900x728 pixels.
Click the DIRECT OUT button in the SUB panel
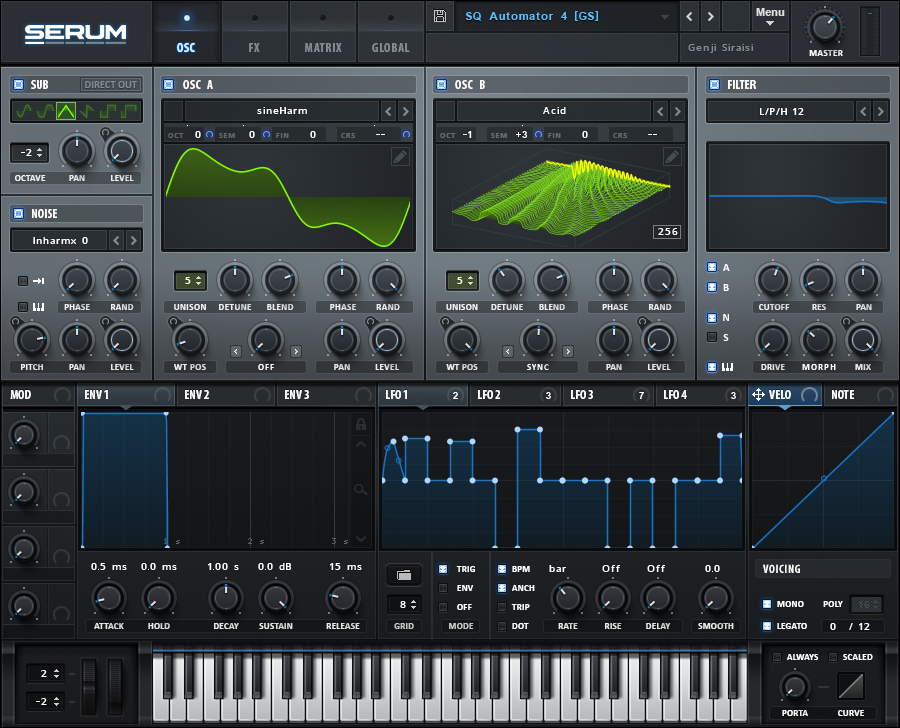(110, 84)
